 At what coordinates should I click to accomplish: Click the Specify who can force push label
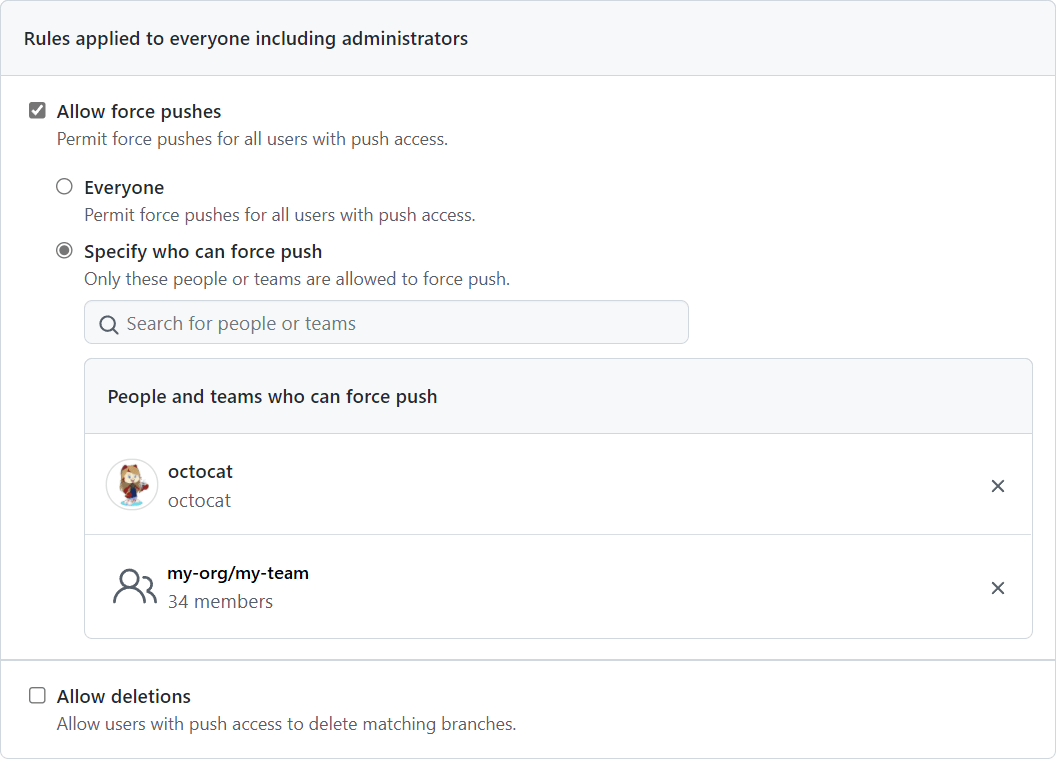click(203, 251)
